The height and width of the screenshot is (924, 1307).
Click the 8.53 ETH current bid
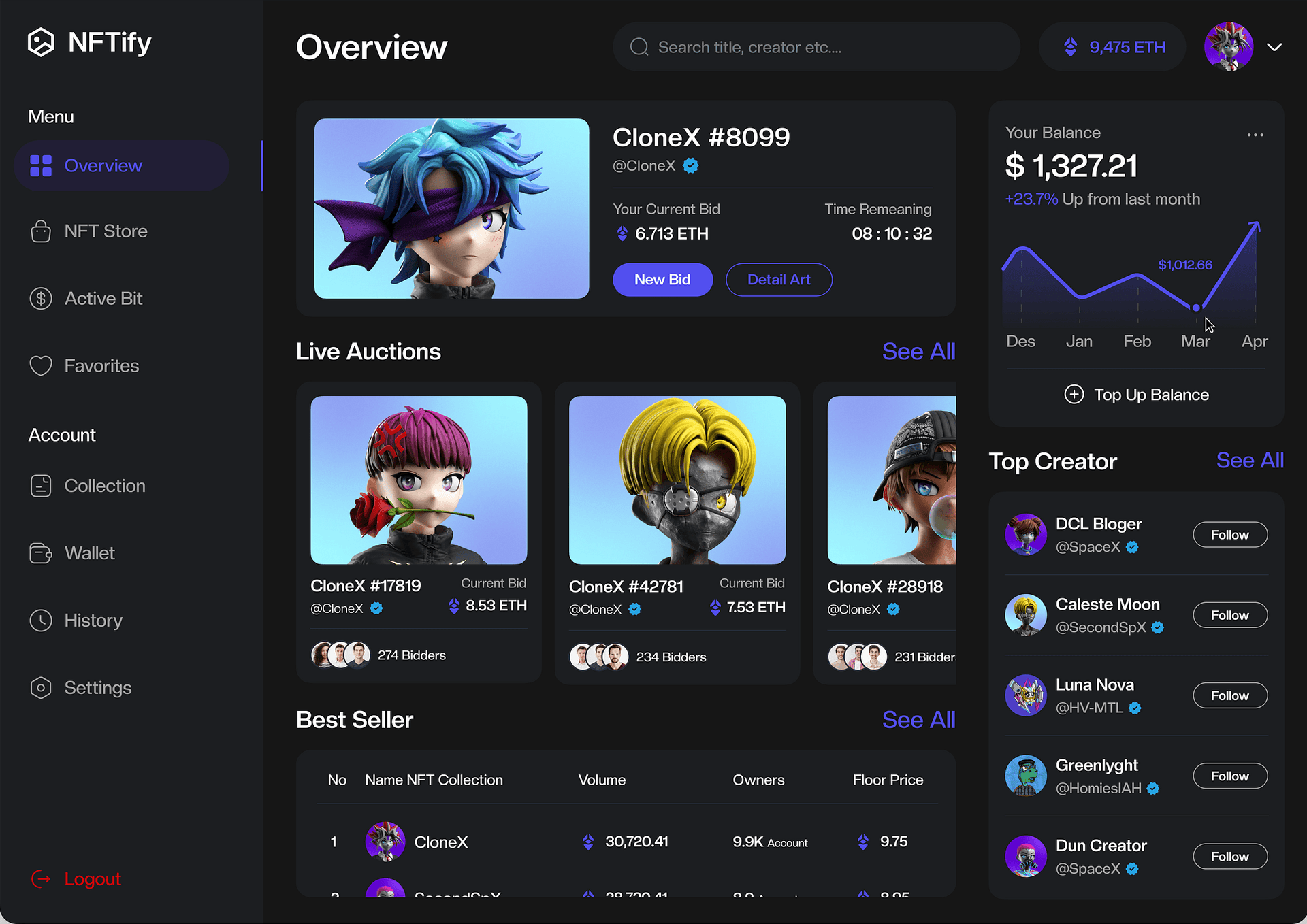coord(487,606)
